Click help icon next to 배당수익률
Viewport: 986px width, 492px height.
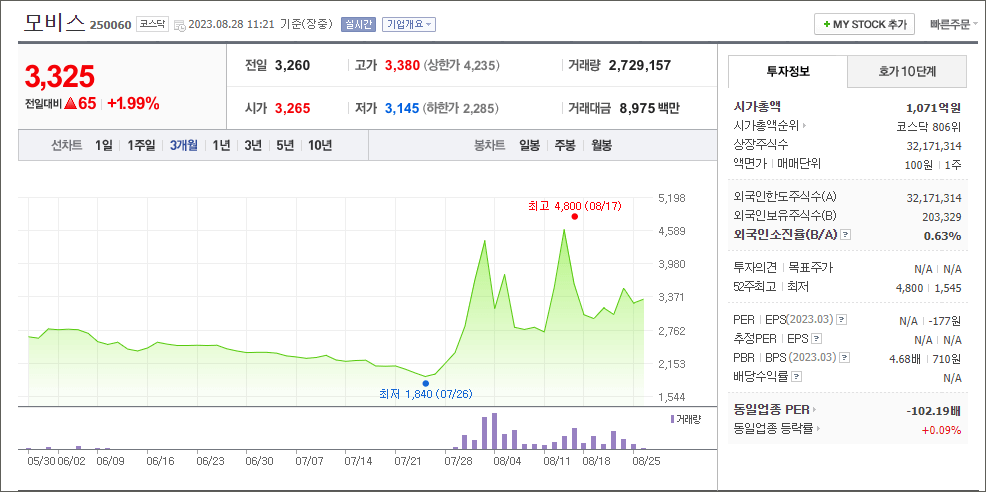[797, 377]
